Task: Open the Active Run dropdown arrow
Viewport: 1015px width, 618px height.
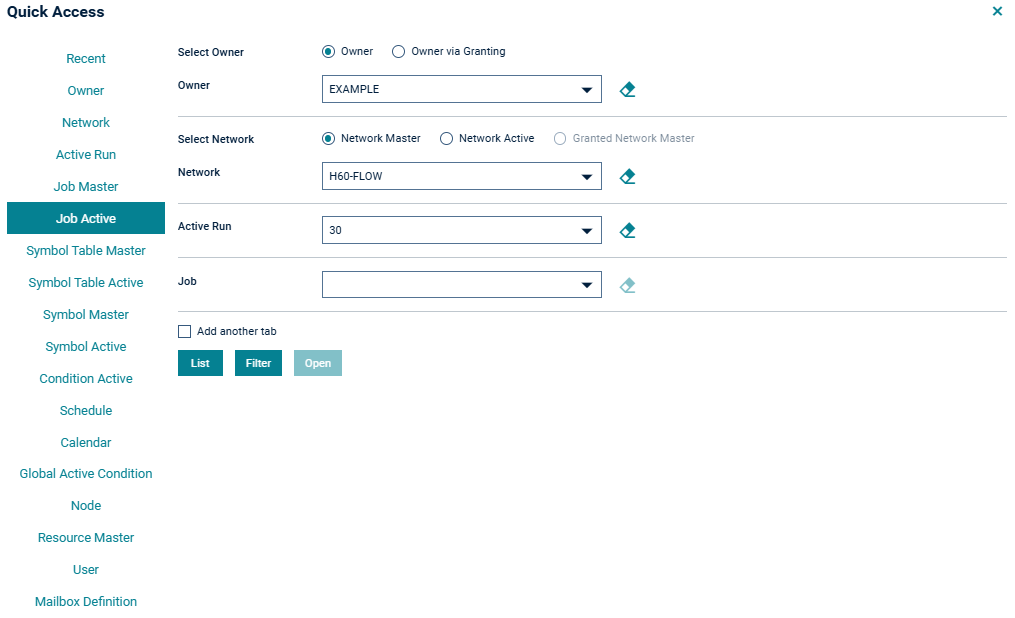Action: pos(586,230)
